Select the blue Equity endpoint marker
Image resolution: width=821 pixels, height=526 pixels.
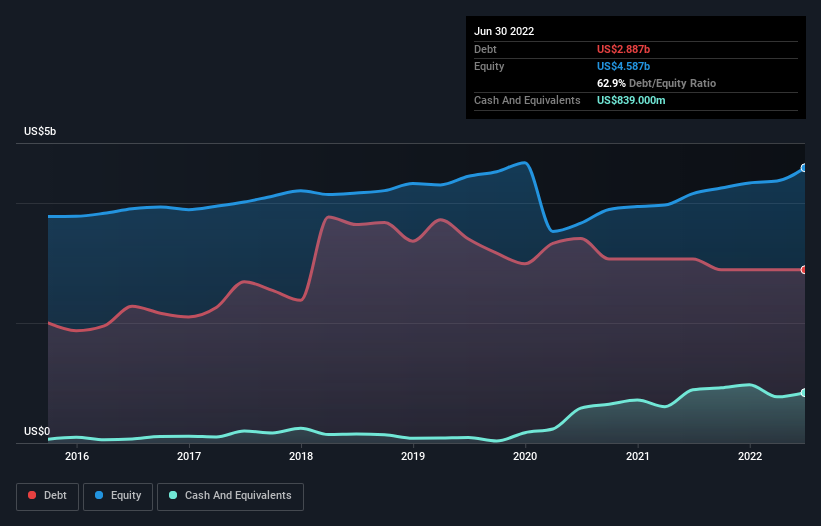tap(804, 168)
